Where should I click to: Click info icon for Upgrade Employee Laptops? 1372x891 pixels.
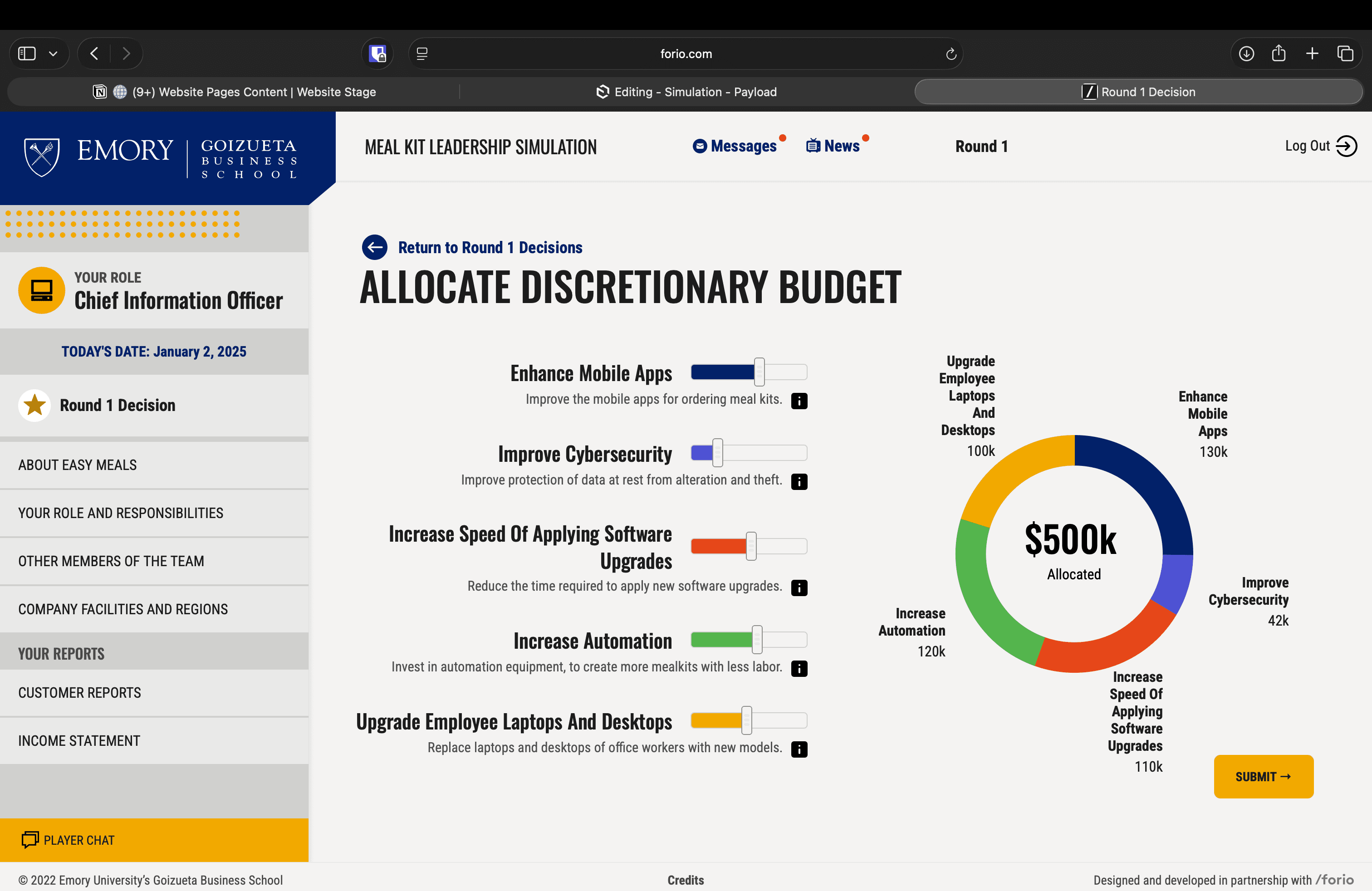pos(799,749)
